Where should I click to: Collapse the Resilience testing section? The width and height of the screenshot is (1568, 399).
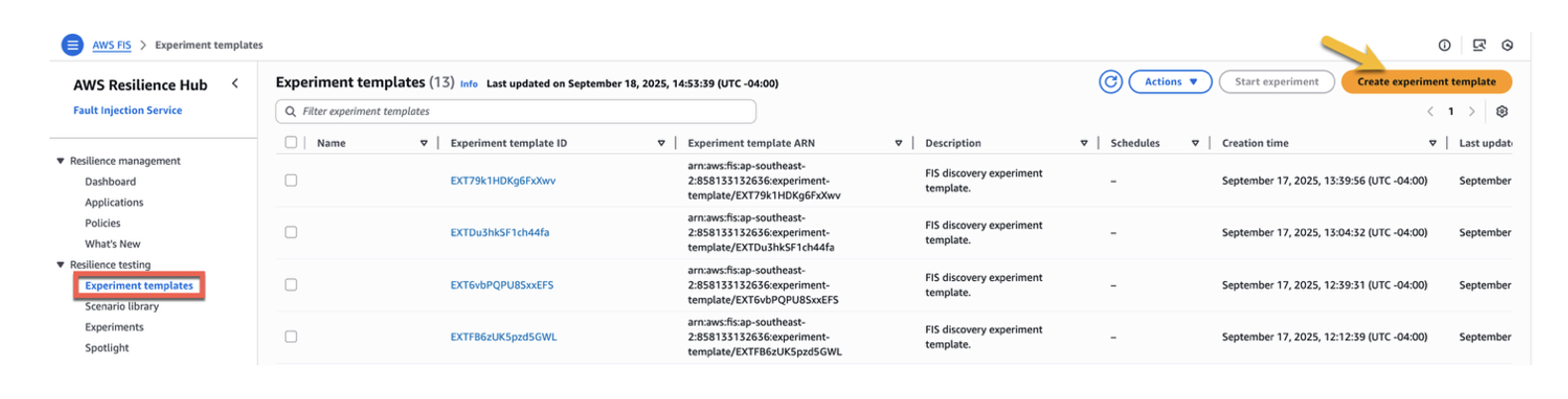tap(61, 265)
